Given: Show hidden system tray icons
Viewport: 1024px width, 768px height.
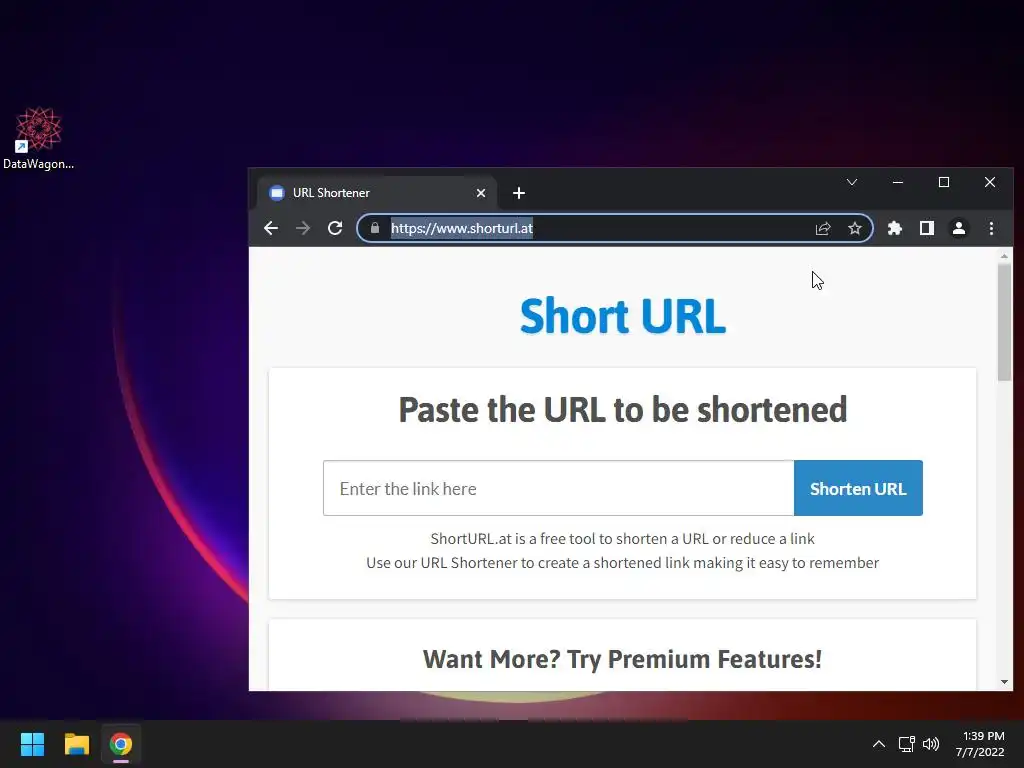Looking at the screenshot, I should pos(879,744).
